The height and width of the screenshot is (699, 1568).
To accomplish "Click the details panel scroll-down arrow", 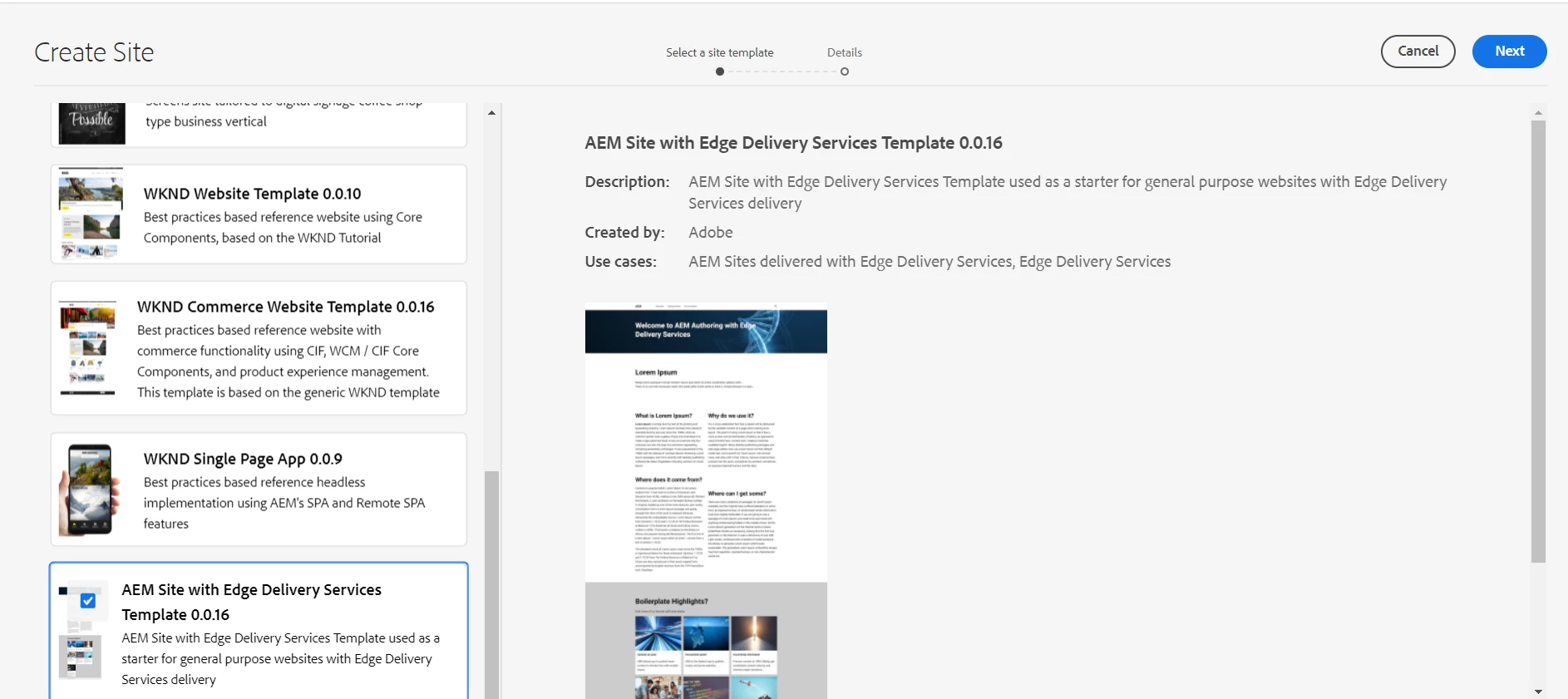I will (x=1538, y=692).
